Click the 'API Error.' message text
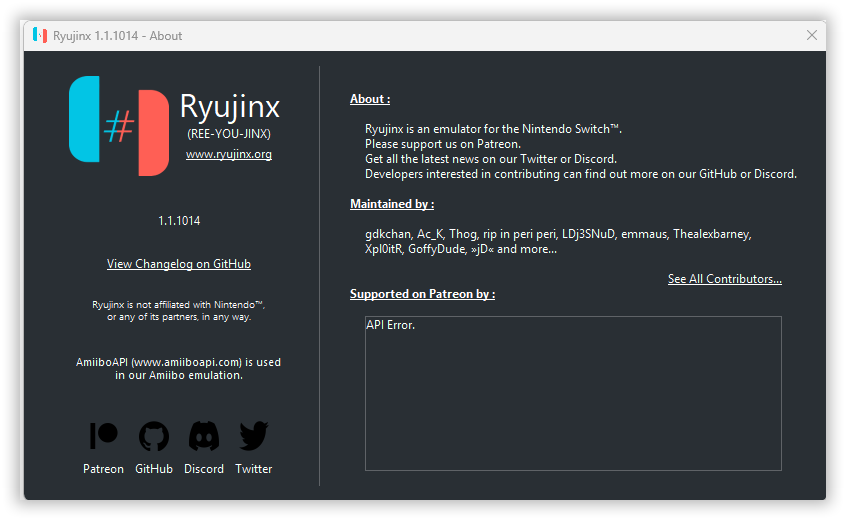846x520 pixels. click(391, 325)
